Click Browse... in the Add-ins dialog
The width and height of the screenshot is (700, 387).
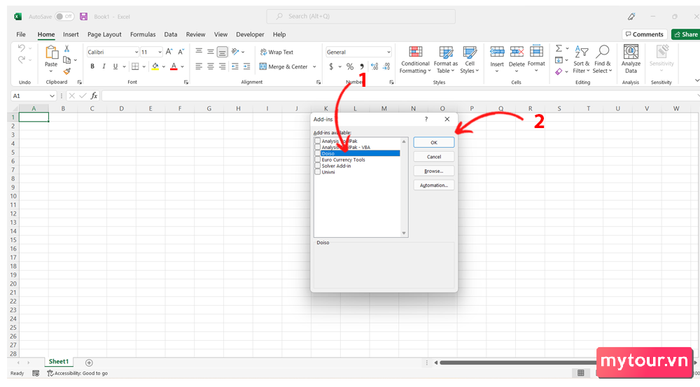coord(433,171)
